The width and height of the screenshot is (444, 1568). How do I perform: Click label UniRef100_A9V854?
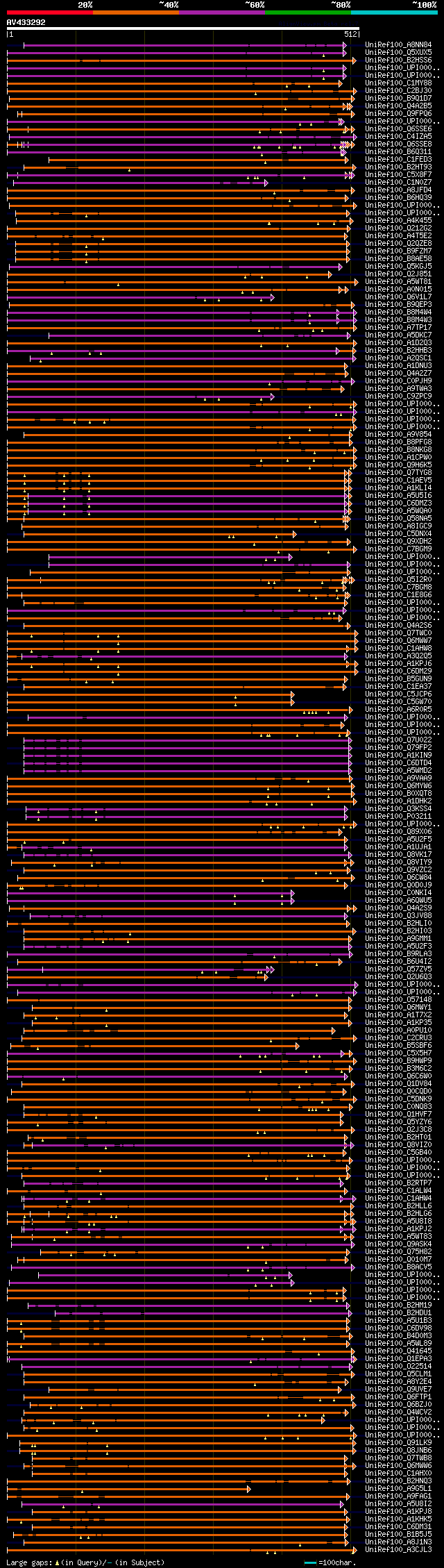[x=398, y=434]
